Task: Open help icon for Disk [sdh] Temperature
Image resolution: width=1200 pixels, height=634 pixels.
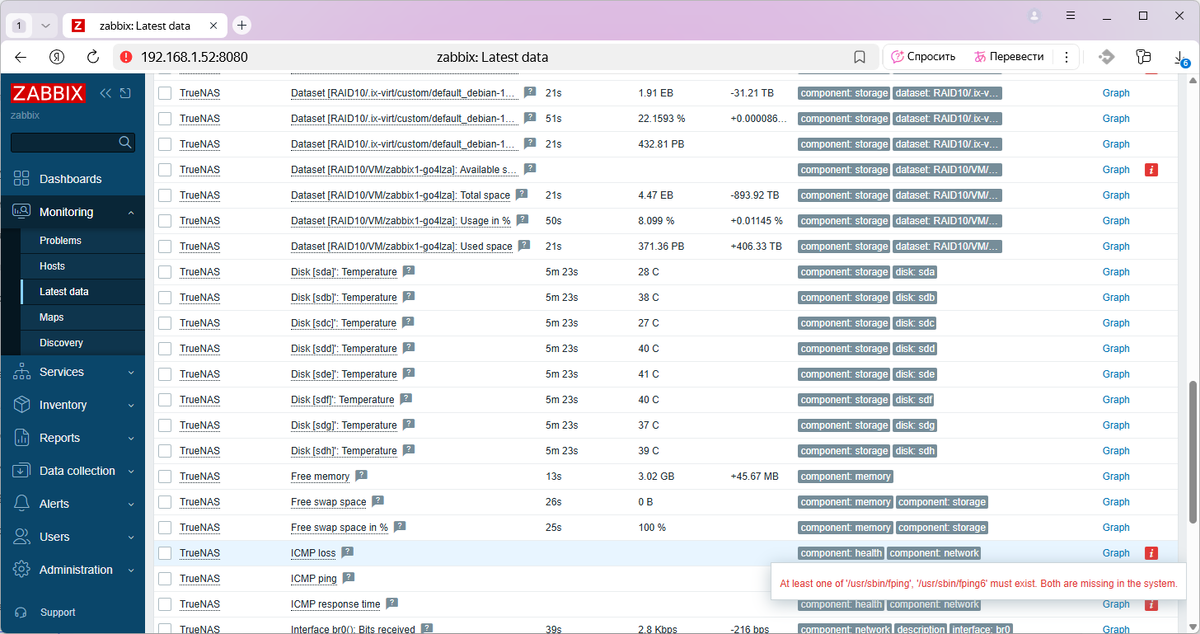Action: coord(409,451)
